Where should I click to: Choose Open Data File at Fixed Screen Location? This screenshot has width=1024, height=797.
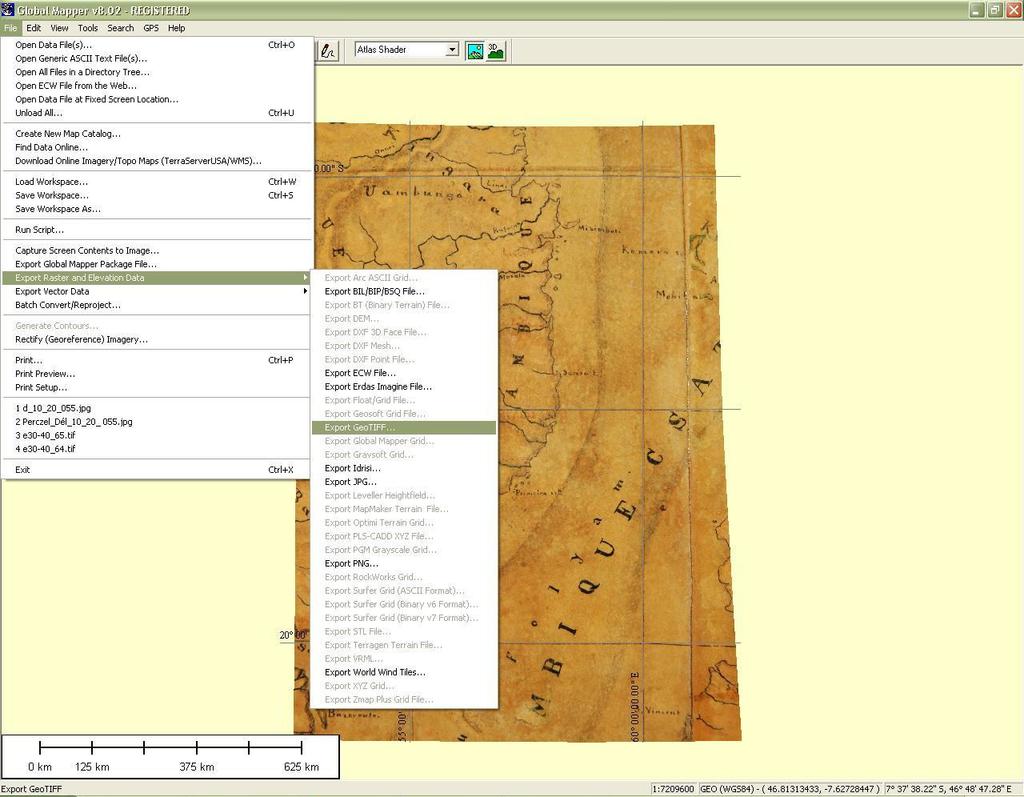pos(156,99)
